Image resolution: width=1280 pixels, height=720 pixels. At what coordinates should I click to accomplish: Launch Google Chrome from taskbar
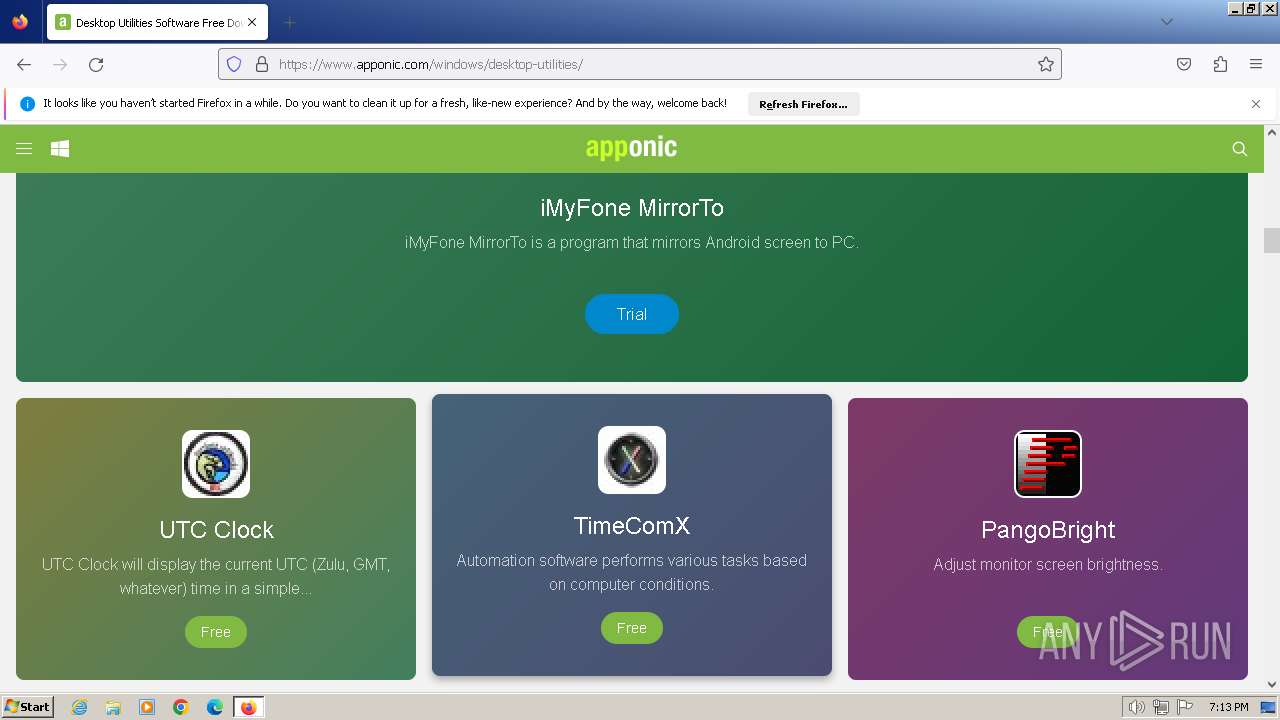coord(181,707)
